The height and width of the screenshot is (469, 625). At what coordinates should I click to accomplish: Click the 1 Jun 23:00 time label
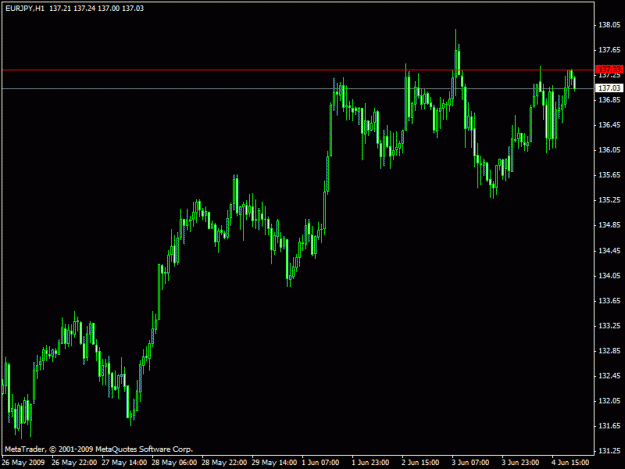click(x=370, y=463)
